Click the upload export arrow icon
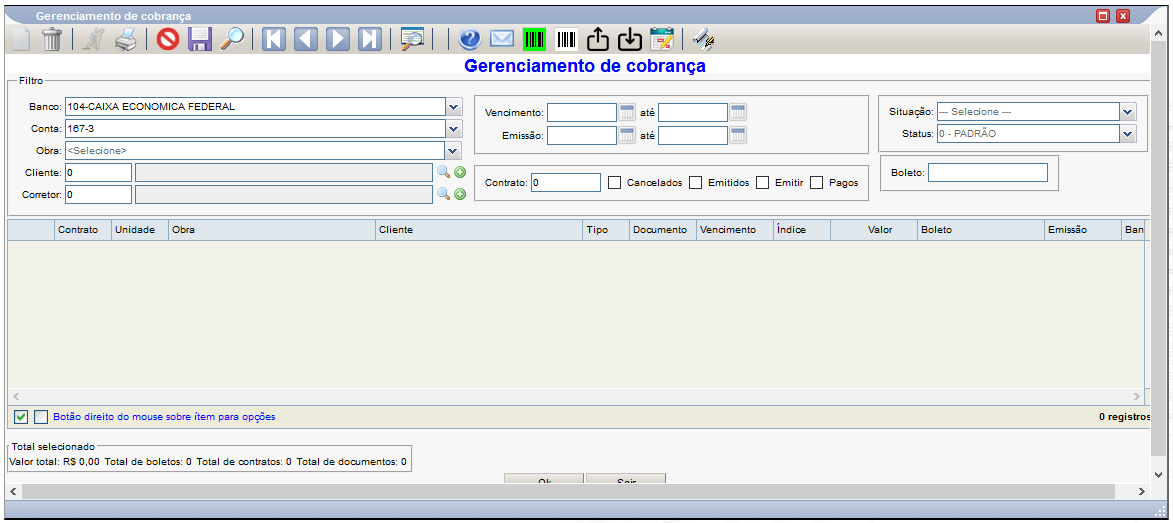This screenshot has width=1173, height=523. pos(598,39)
